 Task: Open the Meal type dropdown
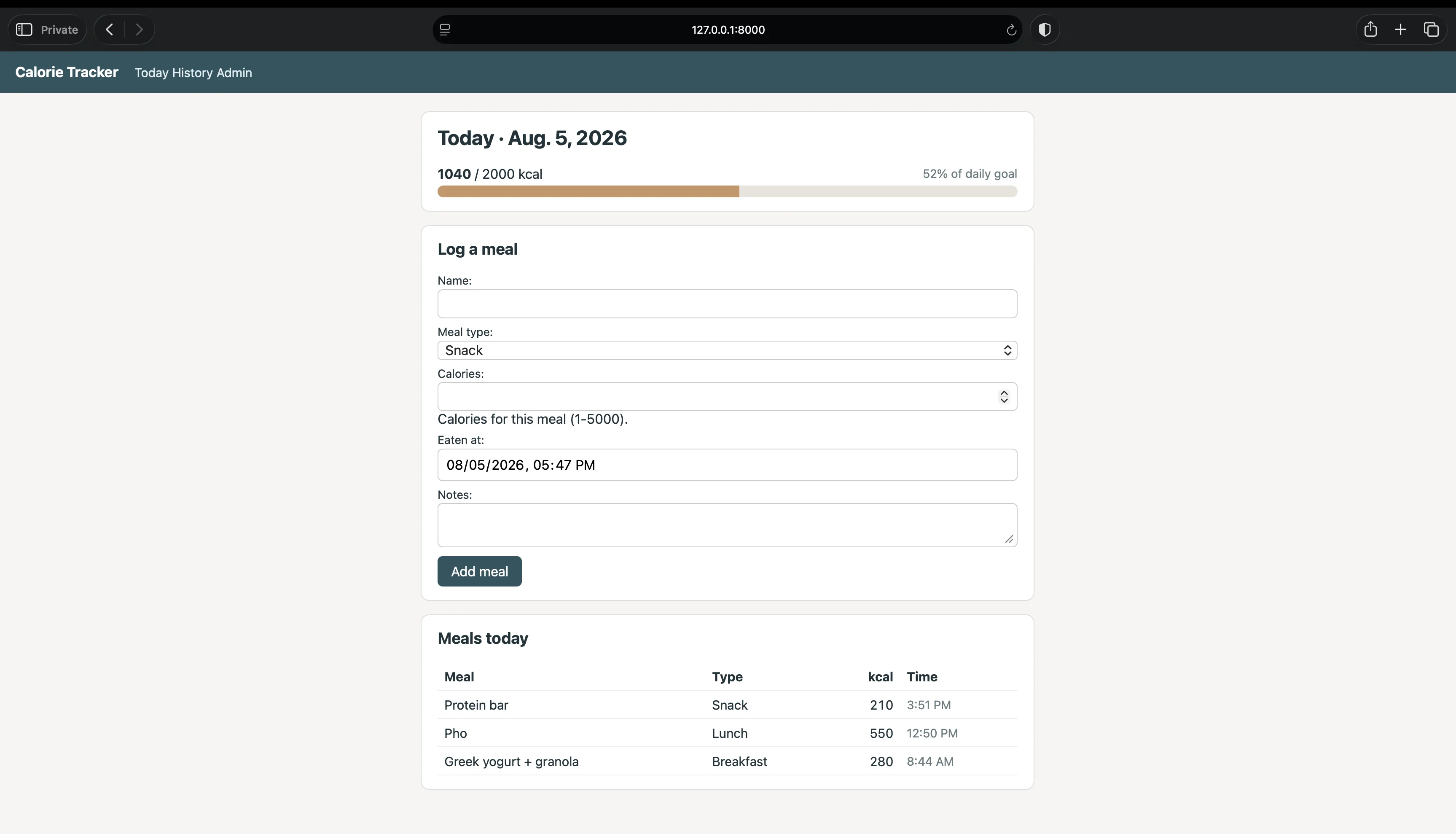coord(727,350)
